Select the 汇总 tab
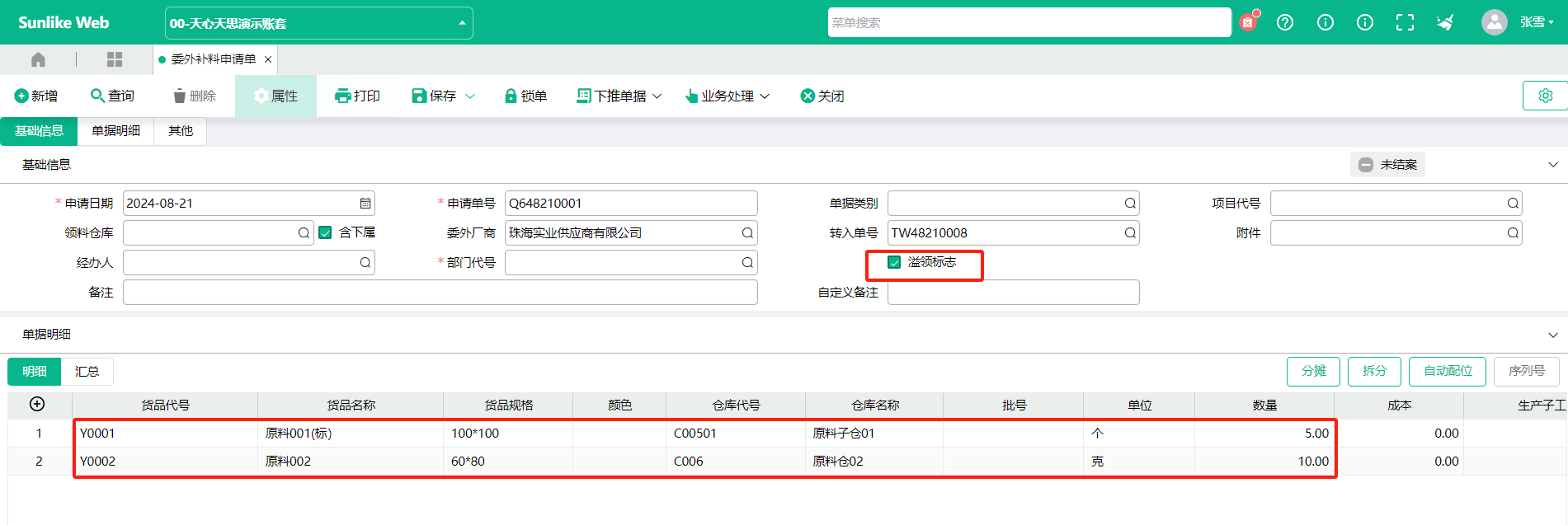 click(87, 372)
